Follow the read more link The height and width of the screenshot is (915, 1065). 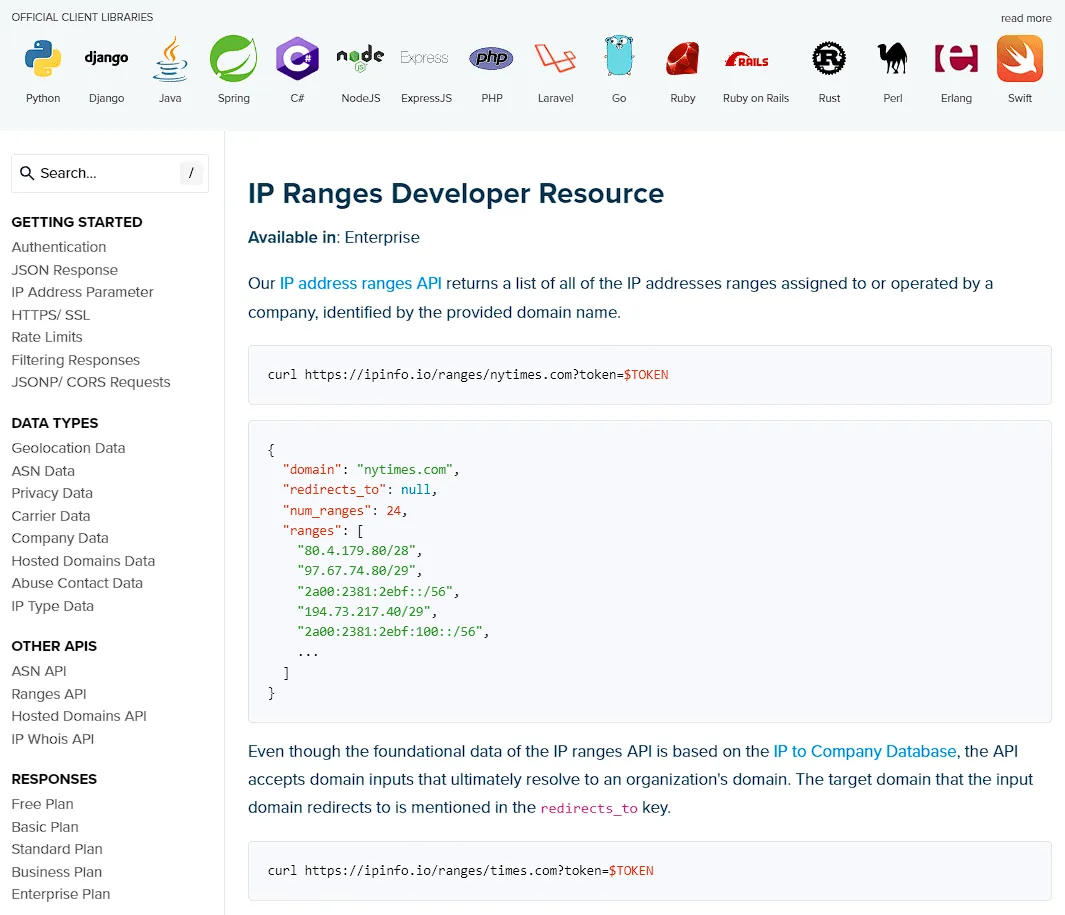pyautogui.click(x=1026, y=18)
